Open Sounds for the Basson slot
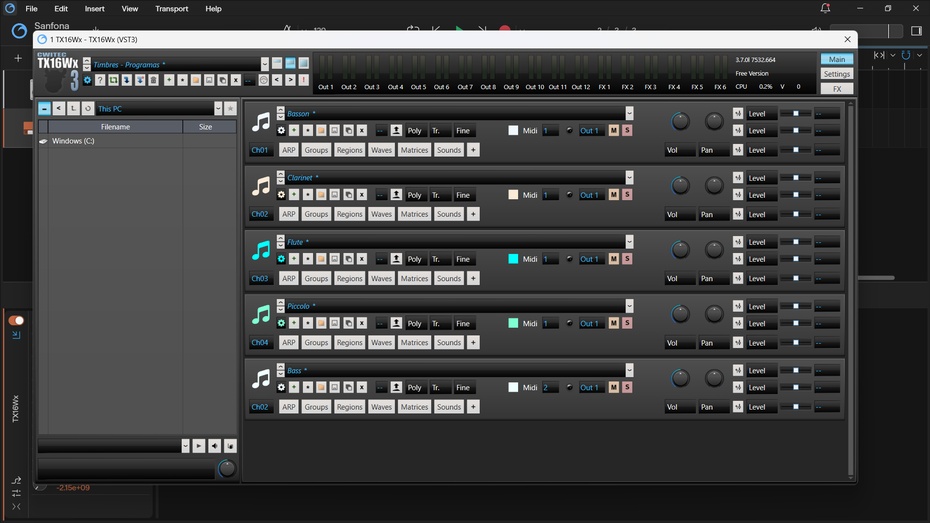 point(449,150)
